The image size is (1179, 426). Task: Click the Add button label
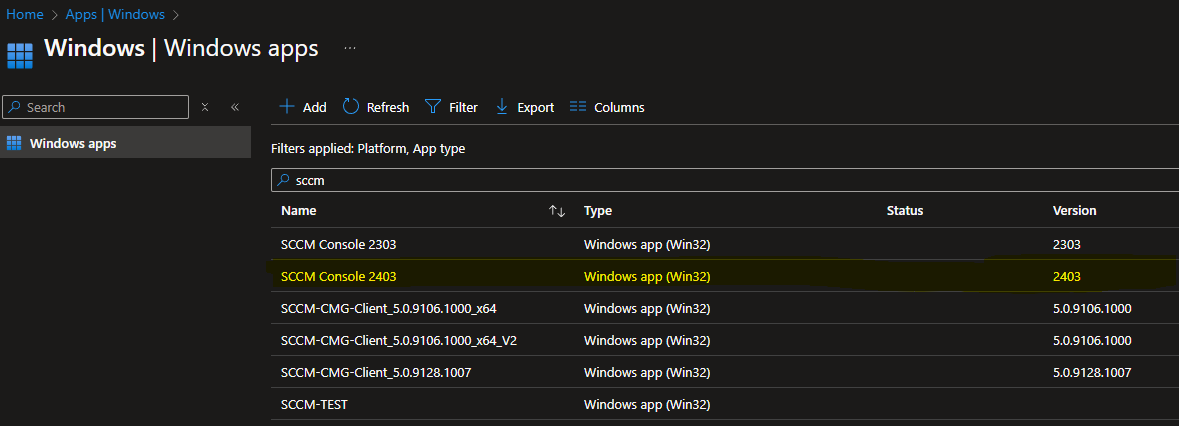314,107
